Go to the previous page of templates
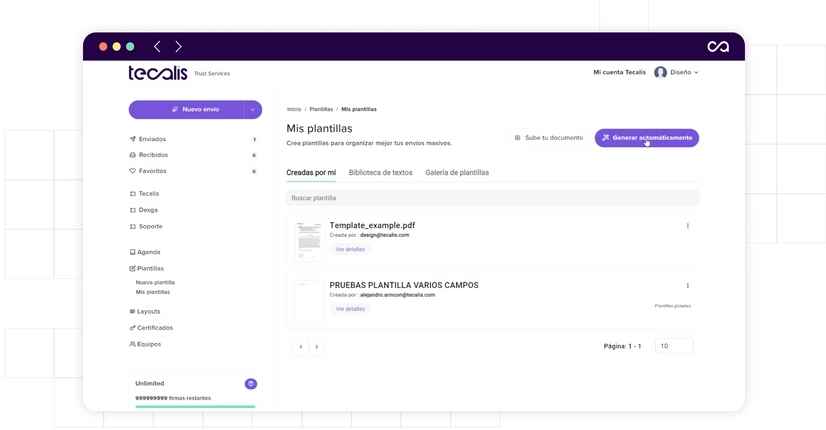Image resolution: width=826 pixels, height=430 pixels. (301, 347)
